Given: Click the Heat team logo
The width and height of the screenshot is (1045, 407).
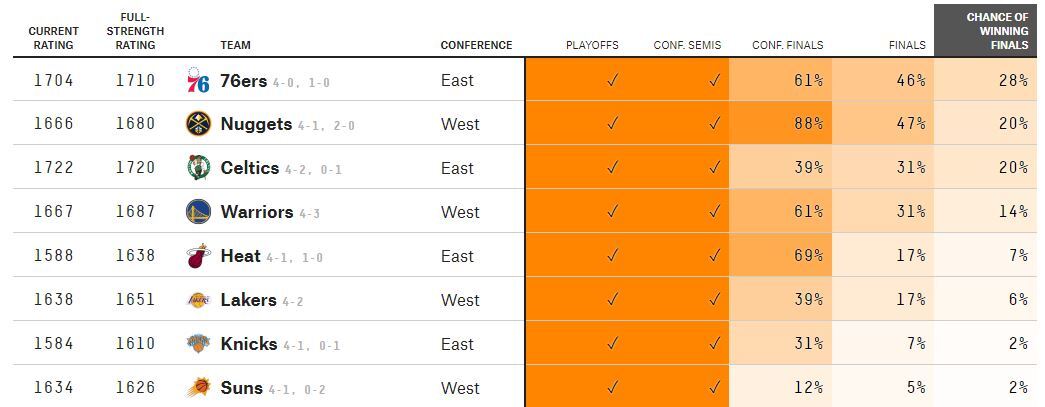Looking at the screenshot, I should [198, 256].
